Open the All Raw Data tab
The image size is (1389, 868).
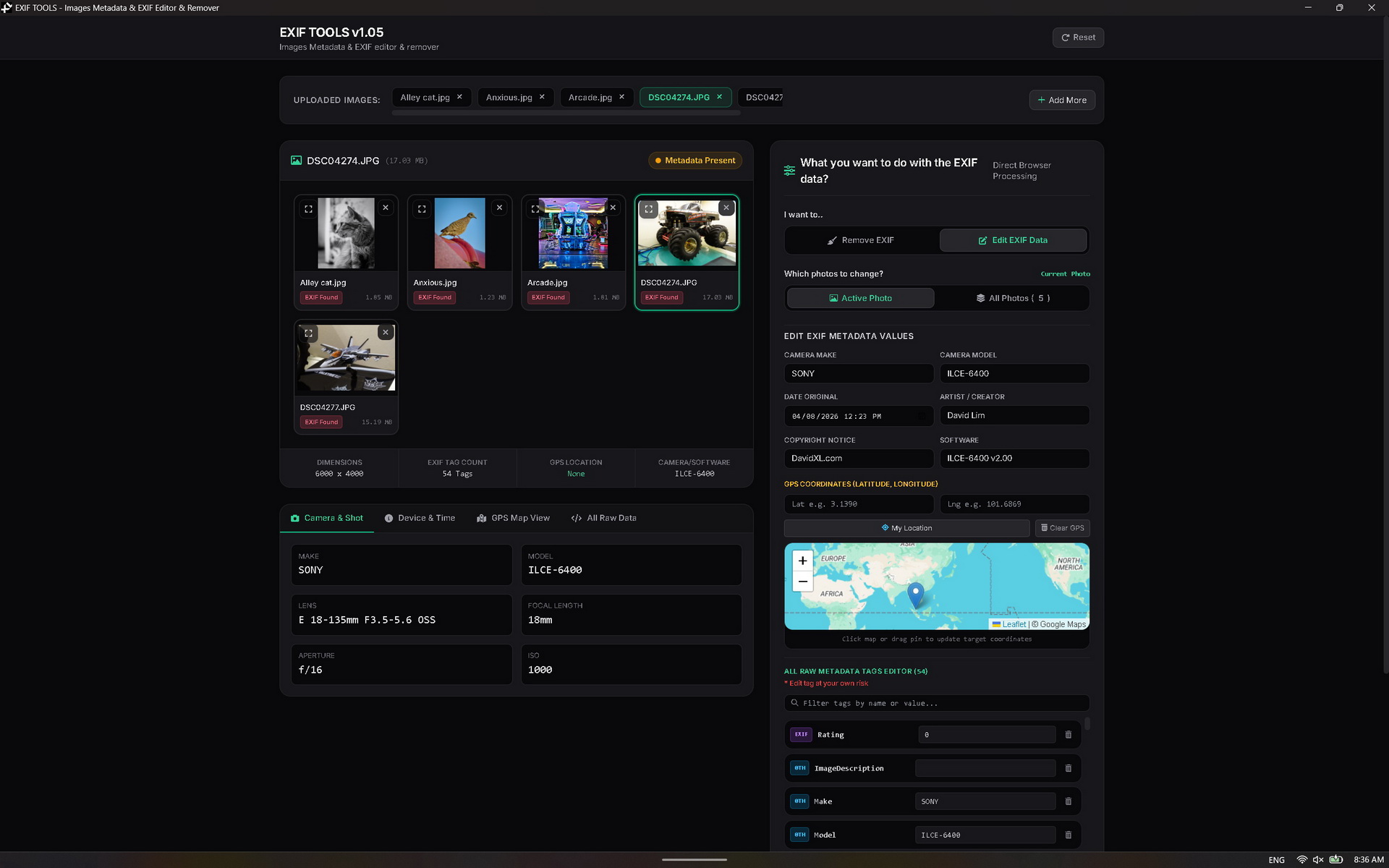coord(603,518)
